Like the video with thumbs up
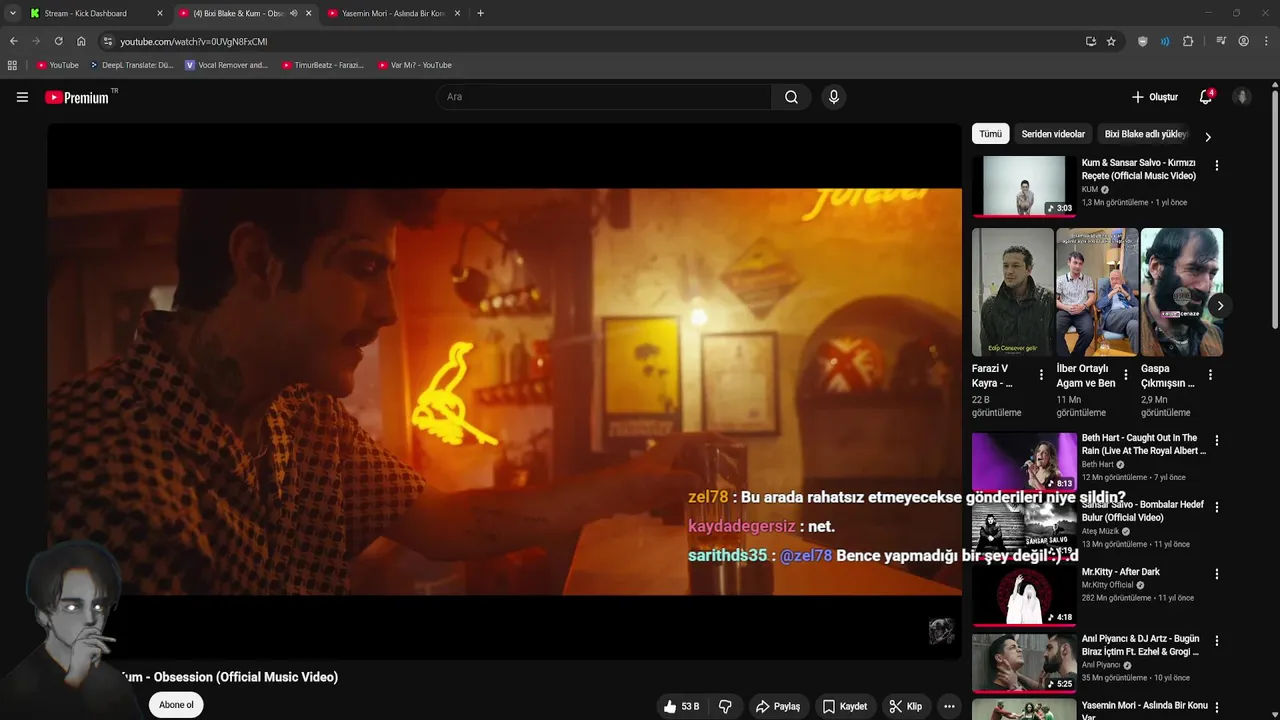 pos(680,706)
